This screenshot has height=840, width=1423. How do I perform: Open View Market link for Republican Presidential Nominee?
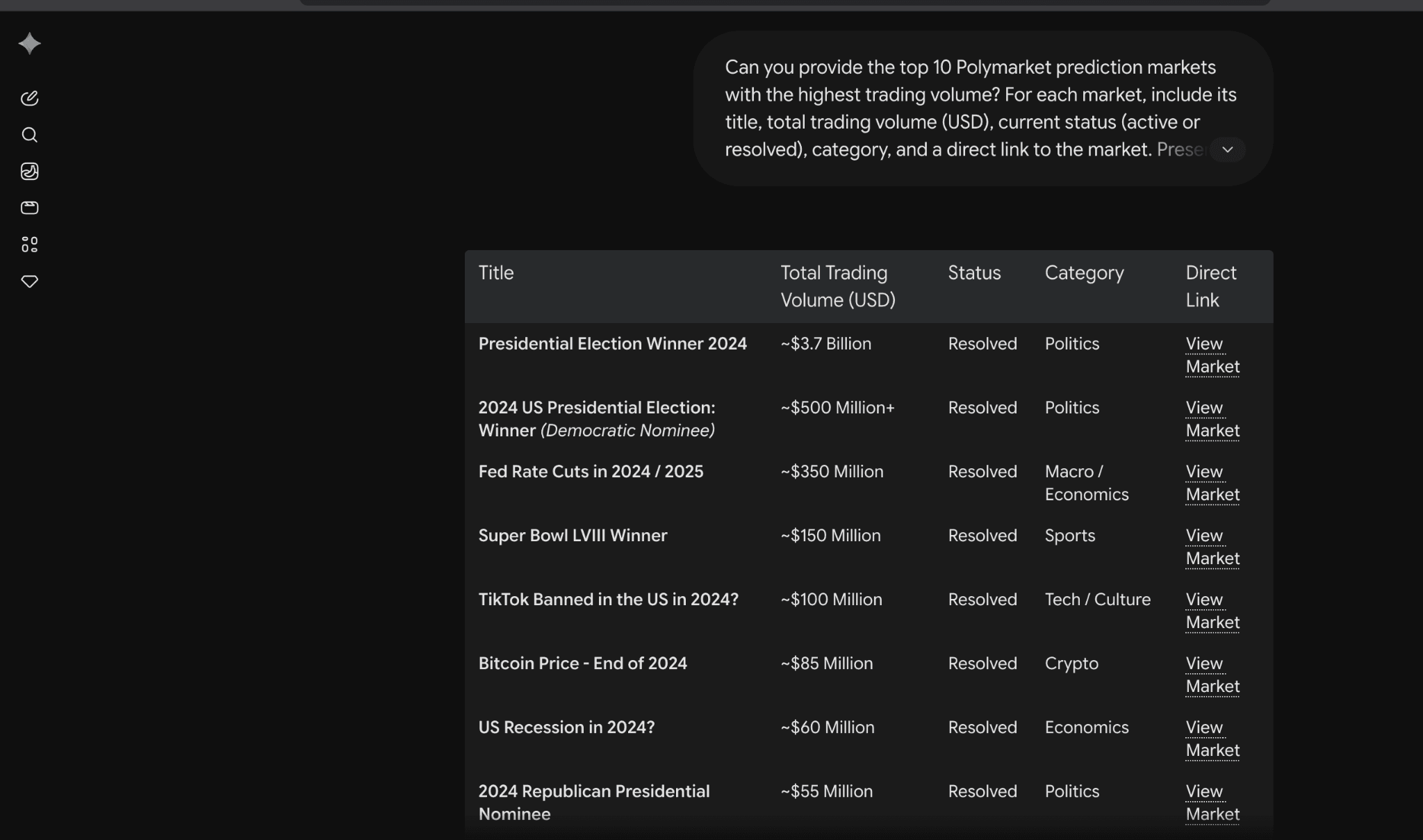(1212, 802)
